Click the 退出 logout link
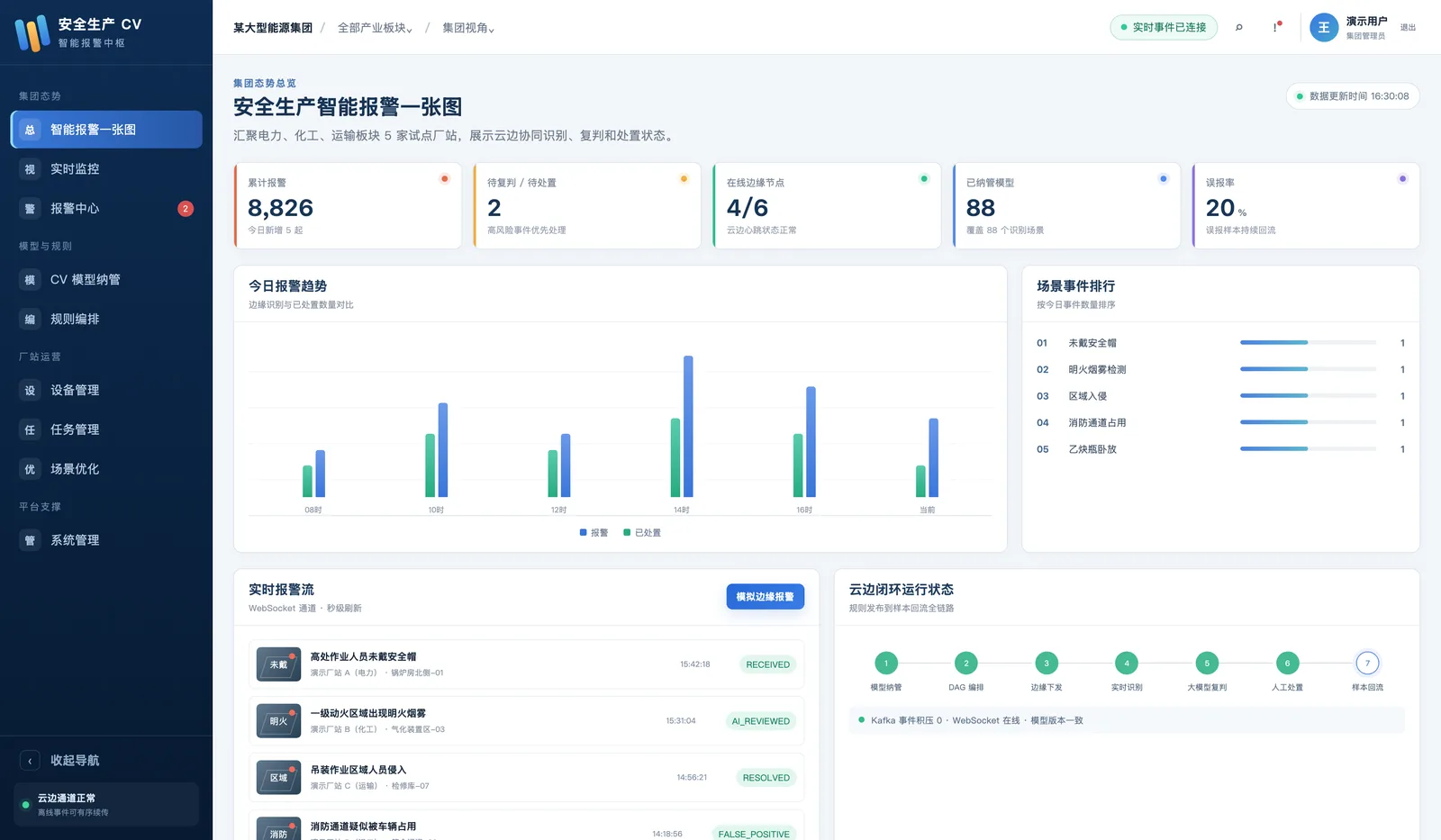The image size is (1441, 840). click(1408, 28)
